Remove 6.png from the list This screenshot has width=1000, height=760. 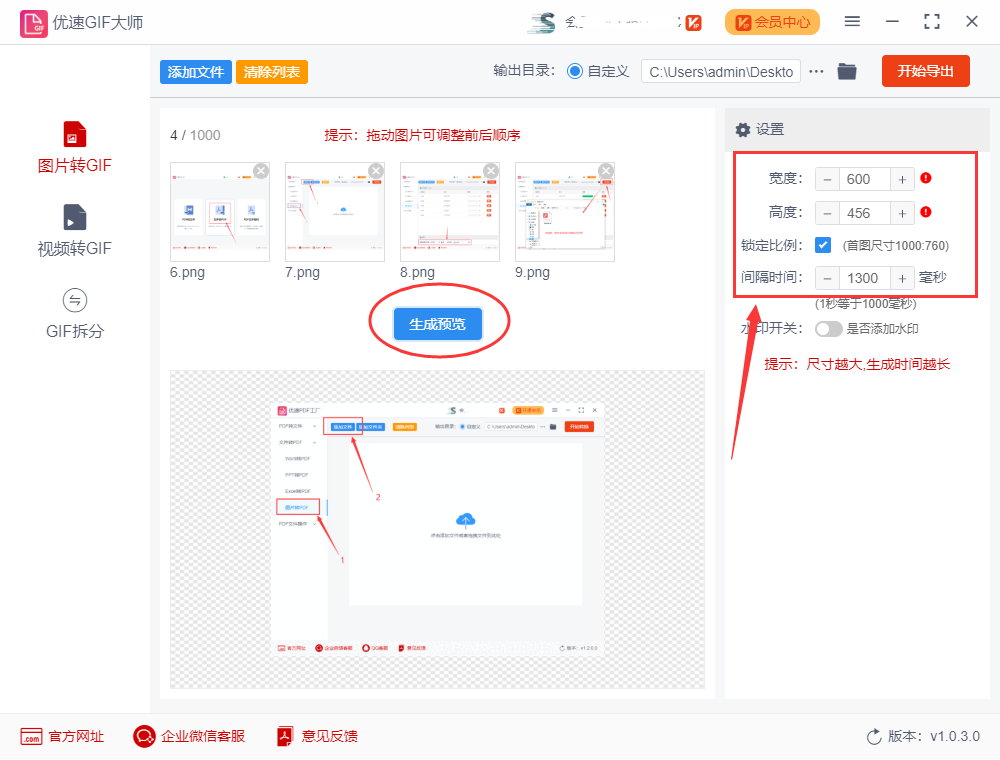point(261,170)
